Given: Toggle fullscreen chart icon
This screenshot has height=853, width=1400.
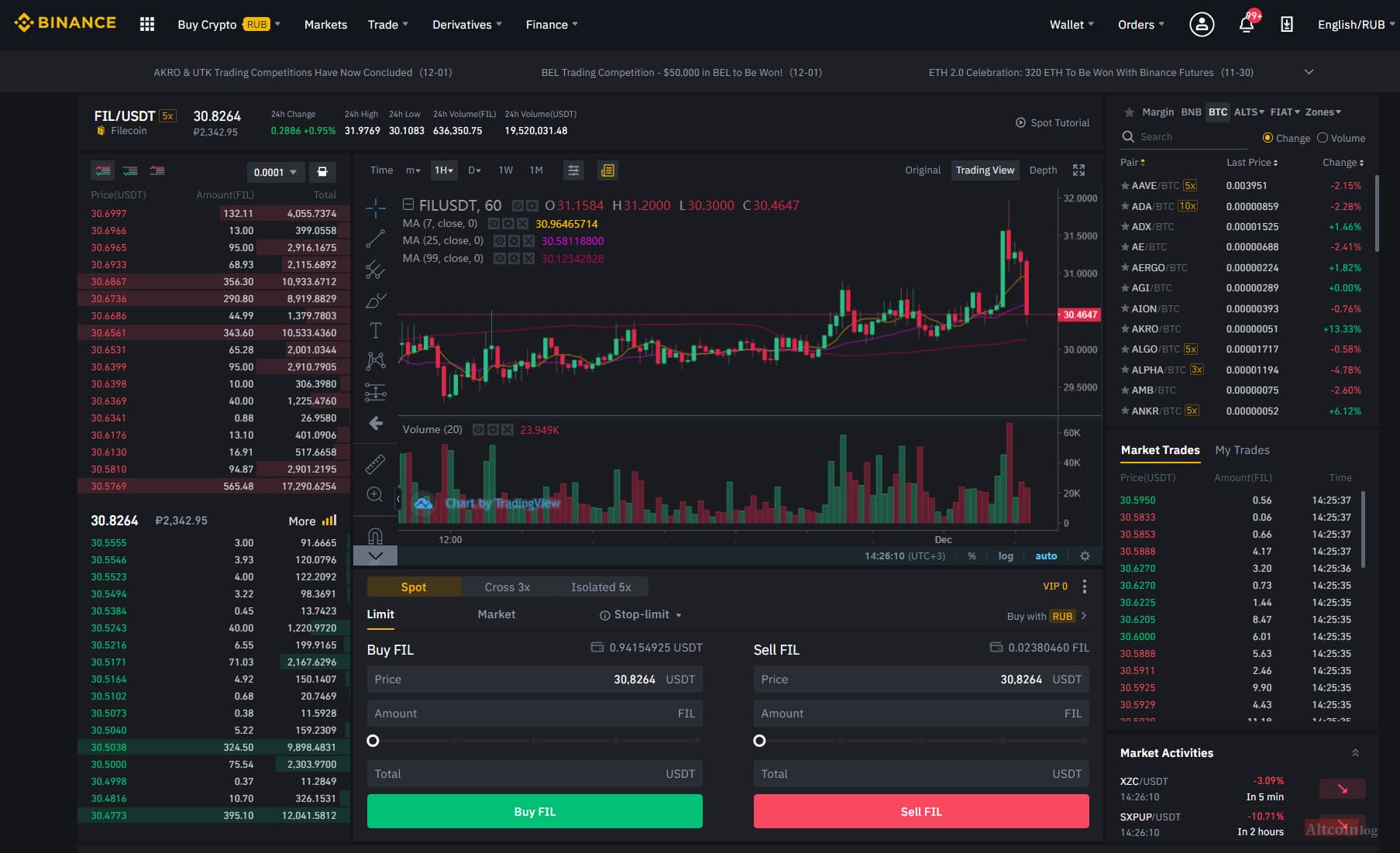Looking at the screenshot, I should pos(1078,170).
